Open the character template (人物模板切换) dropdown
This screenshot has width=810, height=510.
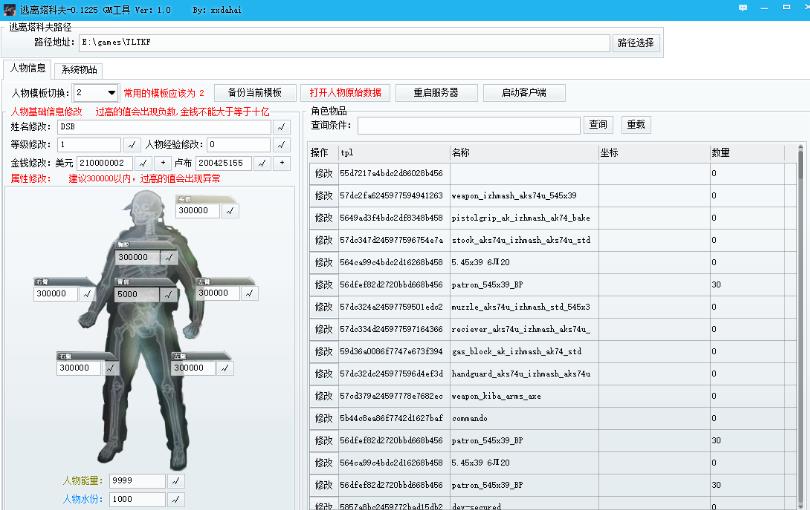[x=96, y=93]
